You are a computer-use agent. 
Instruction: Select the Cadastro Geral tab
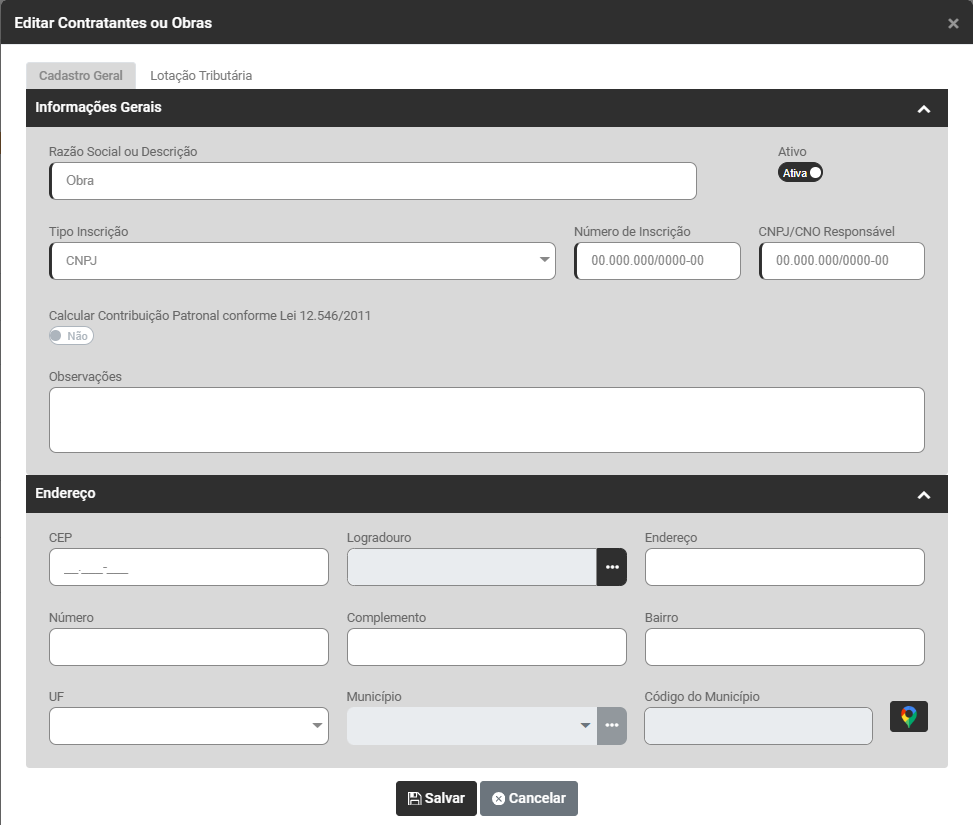[81, 76]
